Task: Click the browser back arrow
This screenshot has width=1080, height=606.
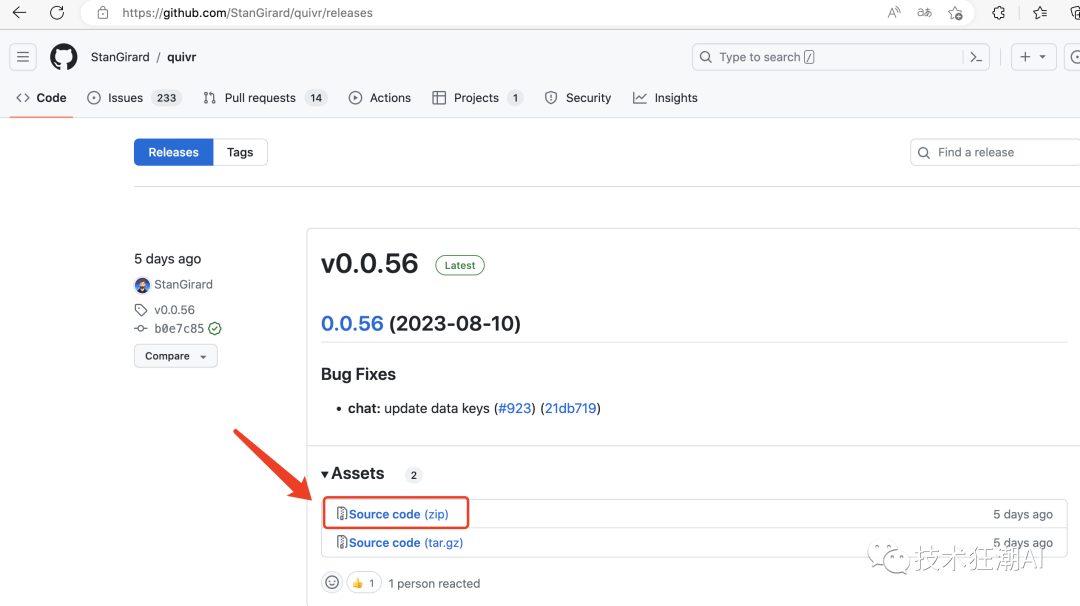Action: tap(19, 13)
